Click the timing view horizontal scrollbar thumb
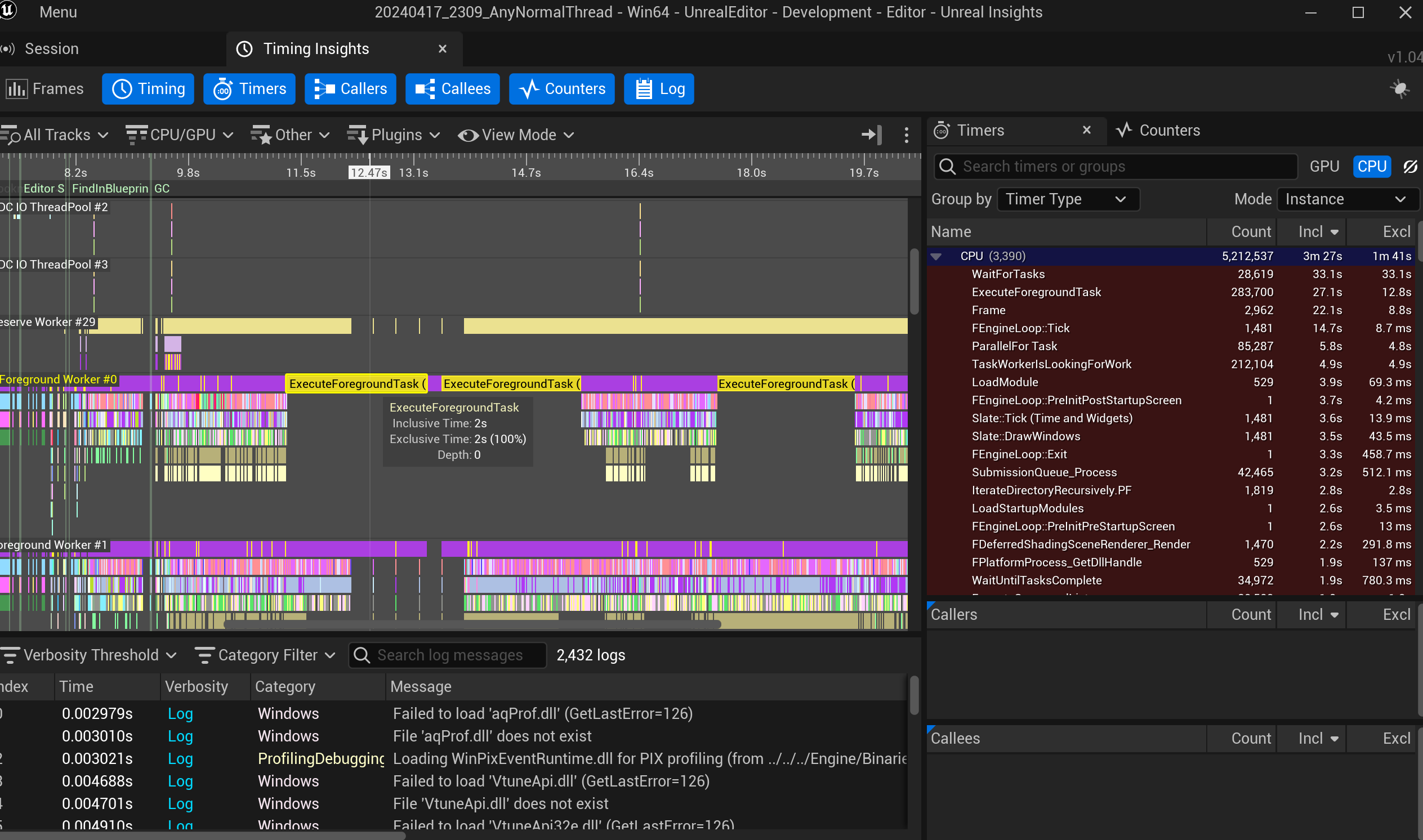 click(472, 625)
